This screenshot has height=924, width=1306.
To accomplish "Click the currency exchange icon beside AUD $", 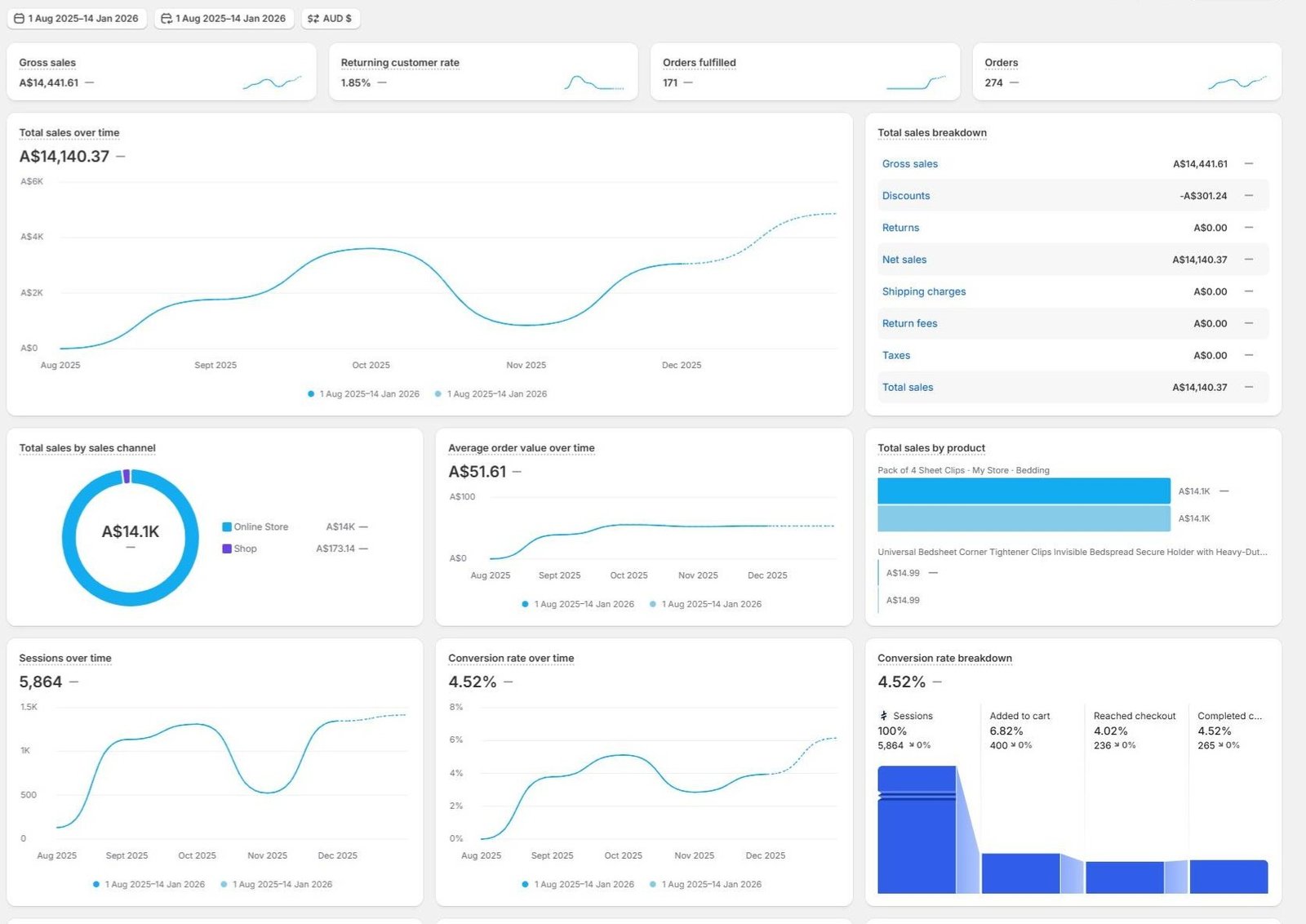I will [313, 18].
